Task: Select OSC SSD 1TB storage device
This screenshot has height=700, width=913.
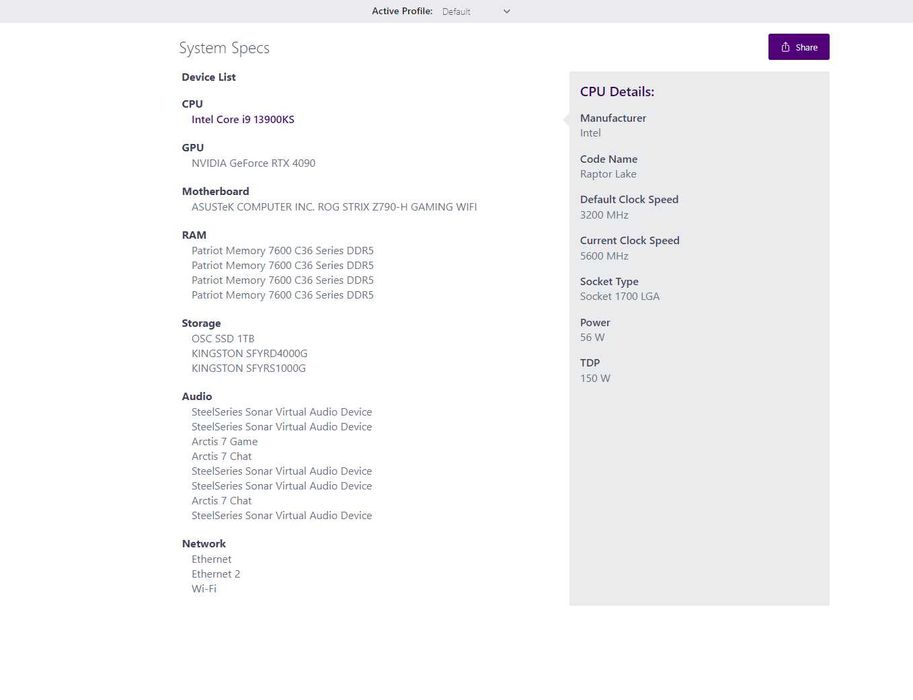Action: click(223, 338)
